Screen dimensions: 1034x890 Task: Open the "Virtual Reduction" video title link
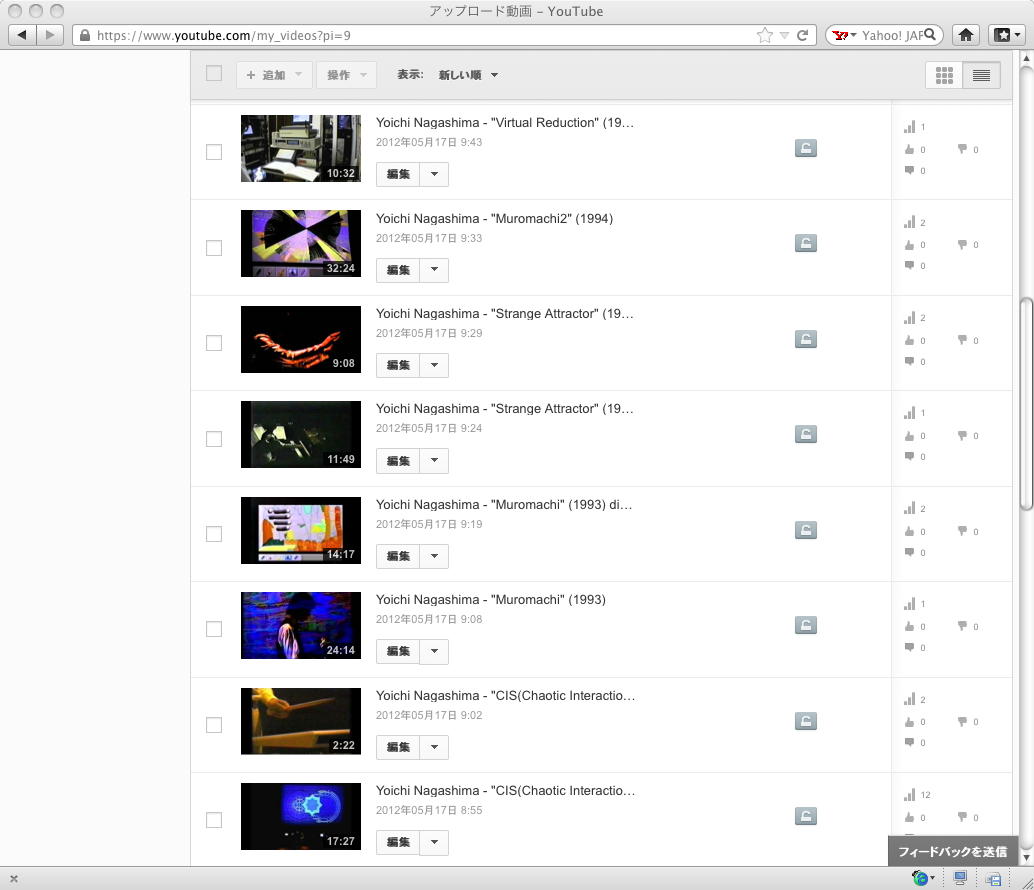point(504,123)
